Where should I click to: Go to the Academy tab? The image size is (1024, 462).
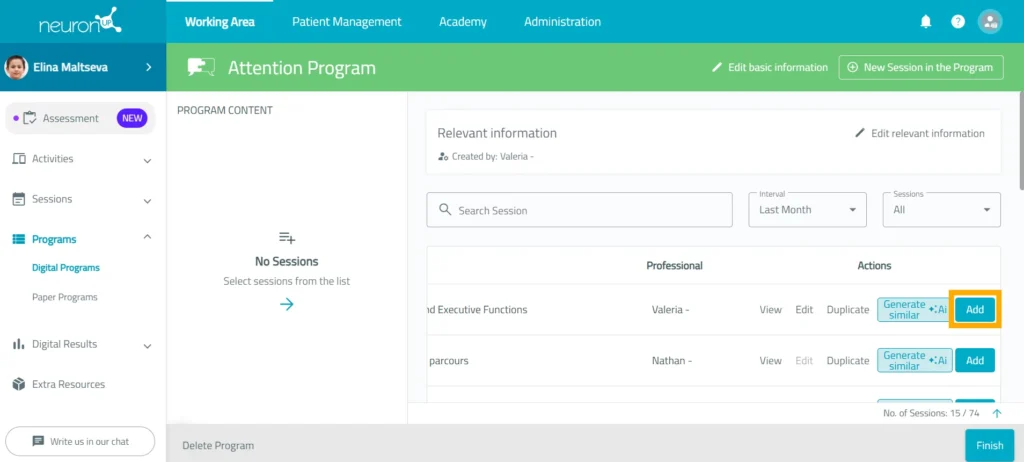pyautogui.click(x=462, y=22)
